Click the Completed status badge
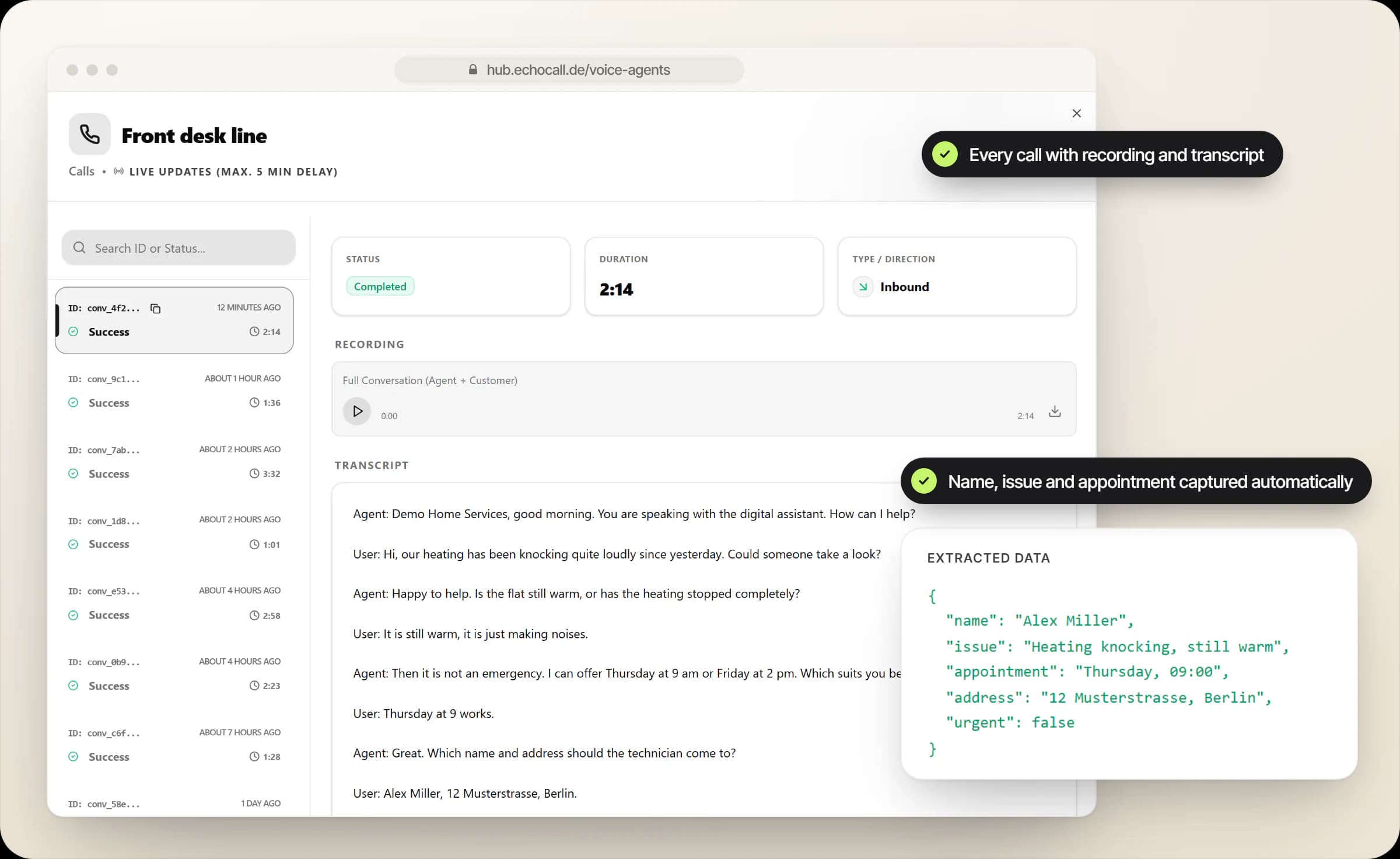The image size is (1400, 859). pos(380,287)
